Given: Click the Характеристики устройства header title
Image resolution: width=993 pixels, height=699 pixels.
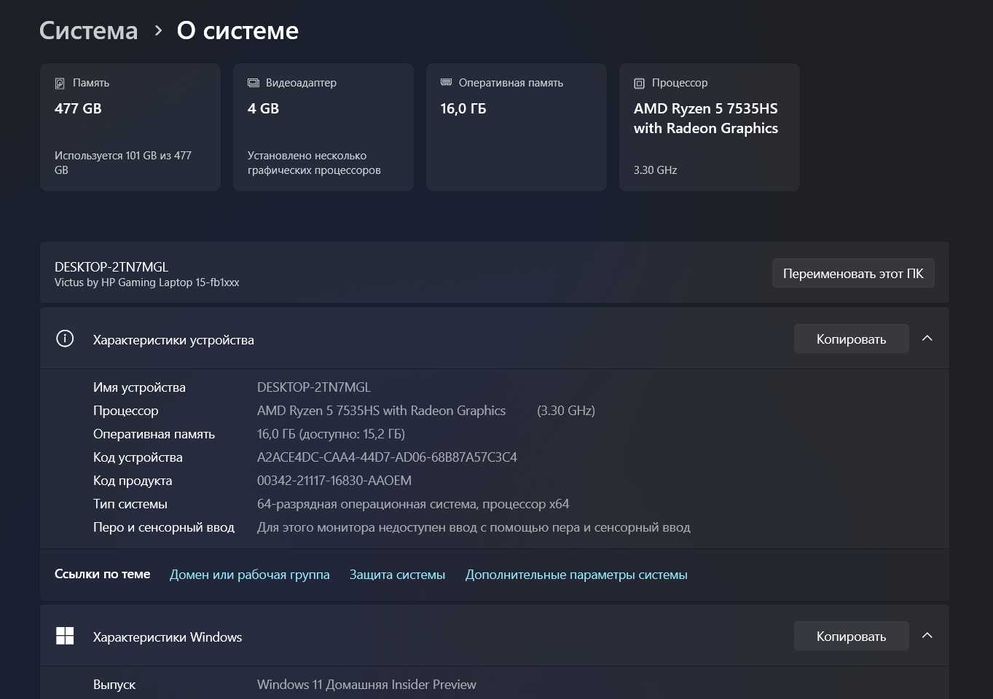Looking at the screenshot, I should click(x=174, y=340).
